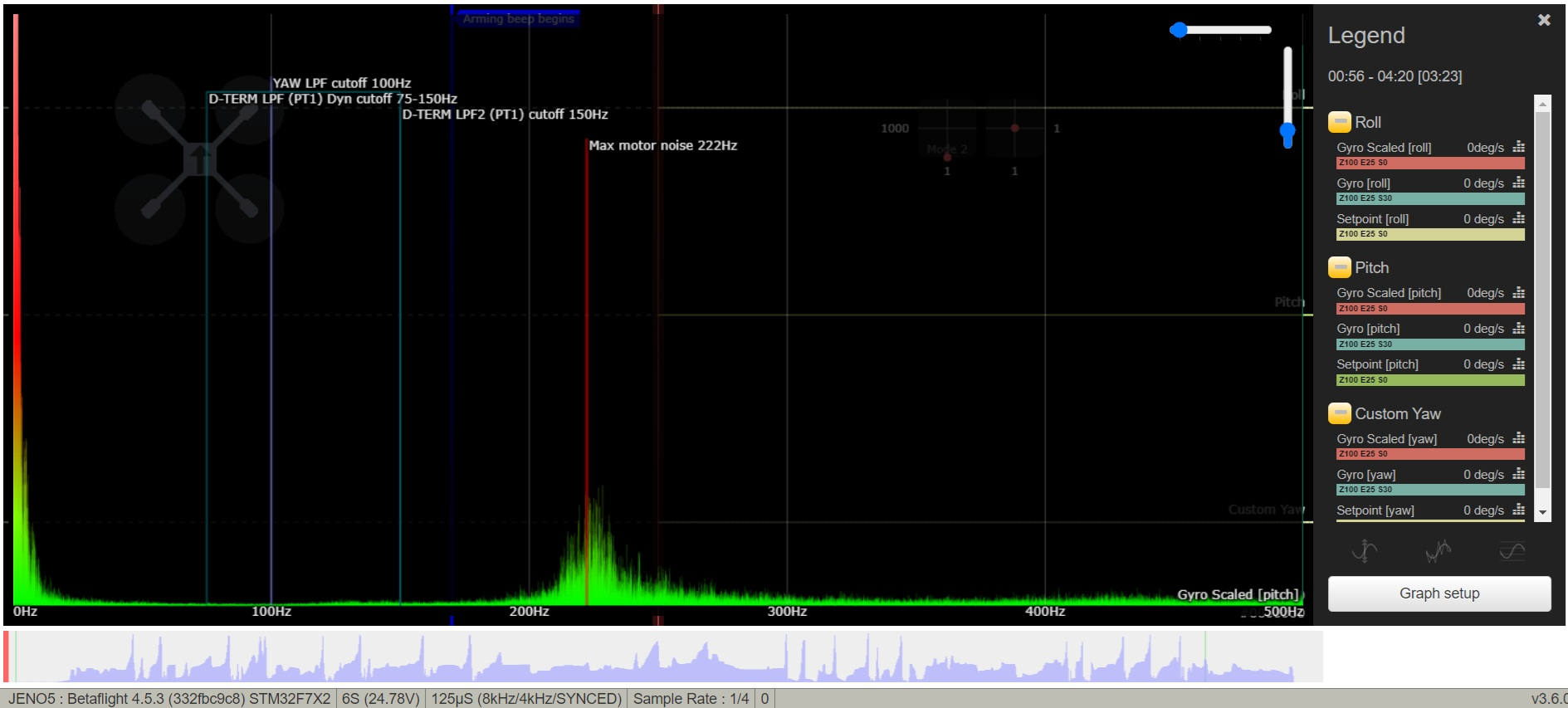Click analyser icon next to Setpoint [roll]
Viewport: 1568px width, 708px height.
(1518, 218)
